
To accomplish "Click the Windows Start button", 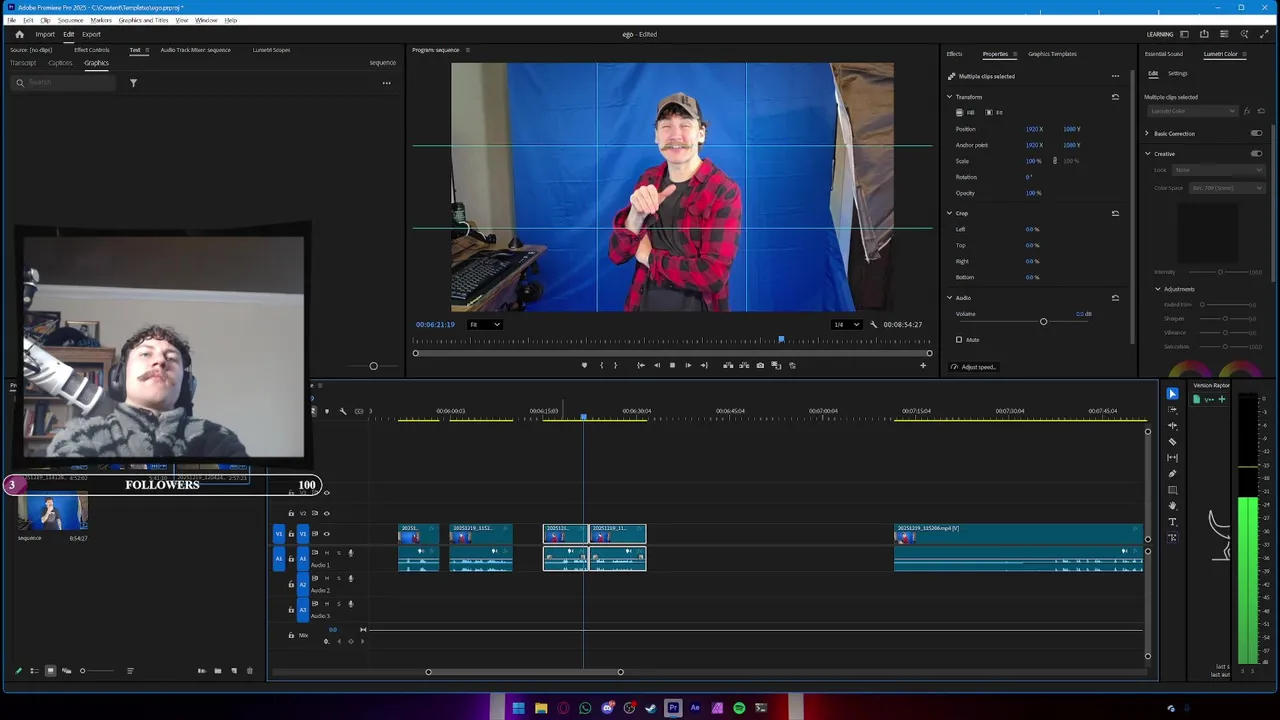I will point(518,708).
